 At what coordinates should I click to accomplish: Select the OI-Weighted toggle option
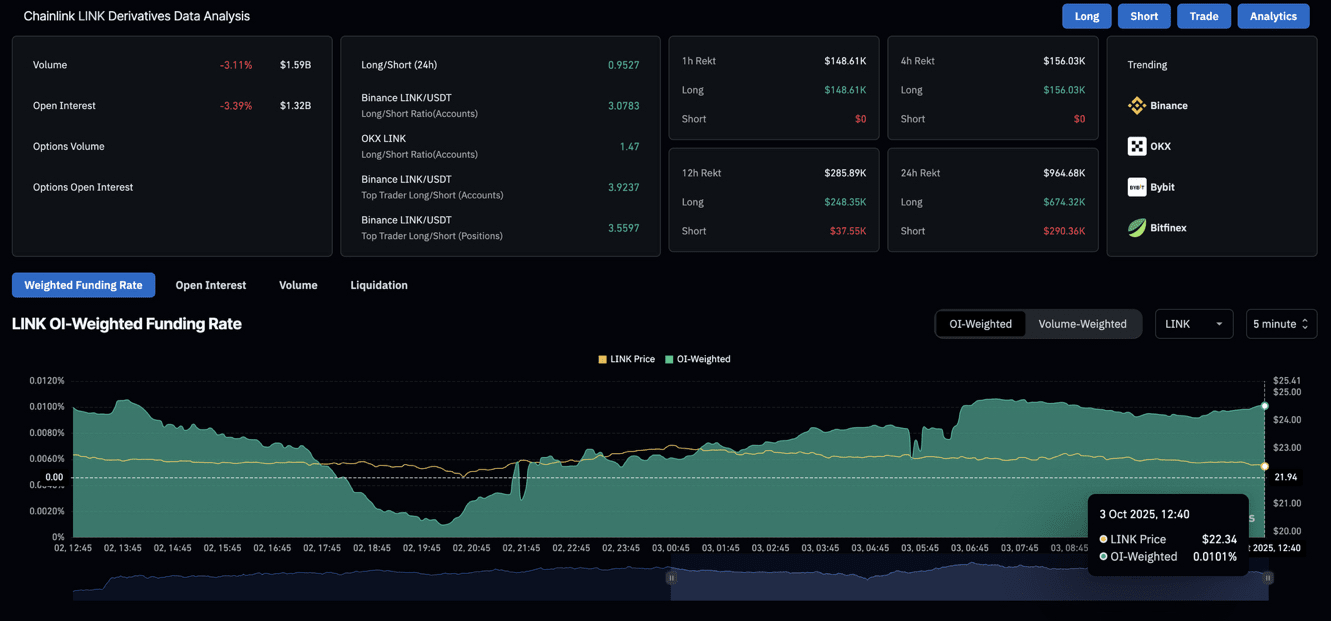point(980,324)
